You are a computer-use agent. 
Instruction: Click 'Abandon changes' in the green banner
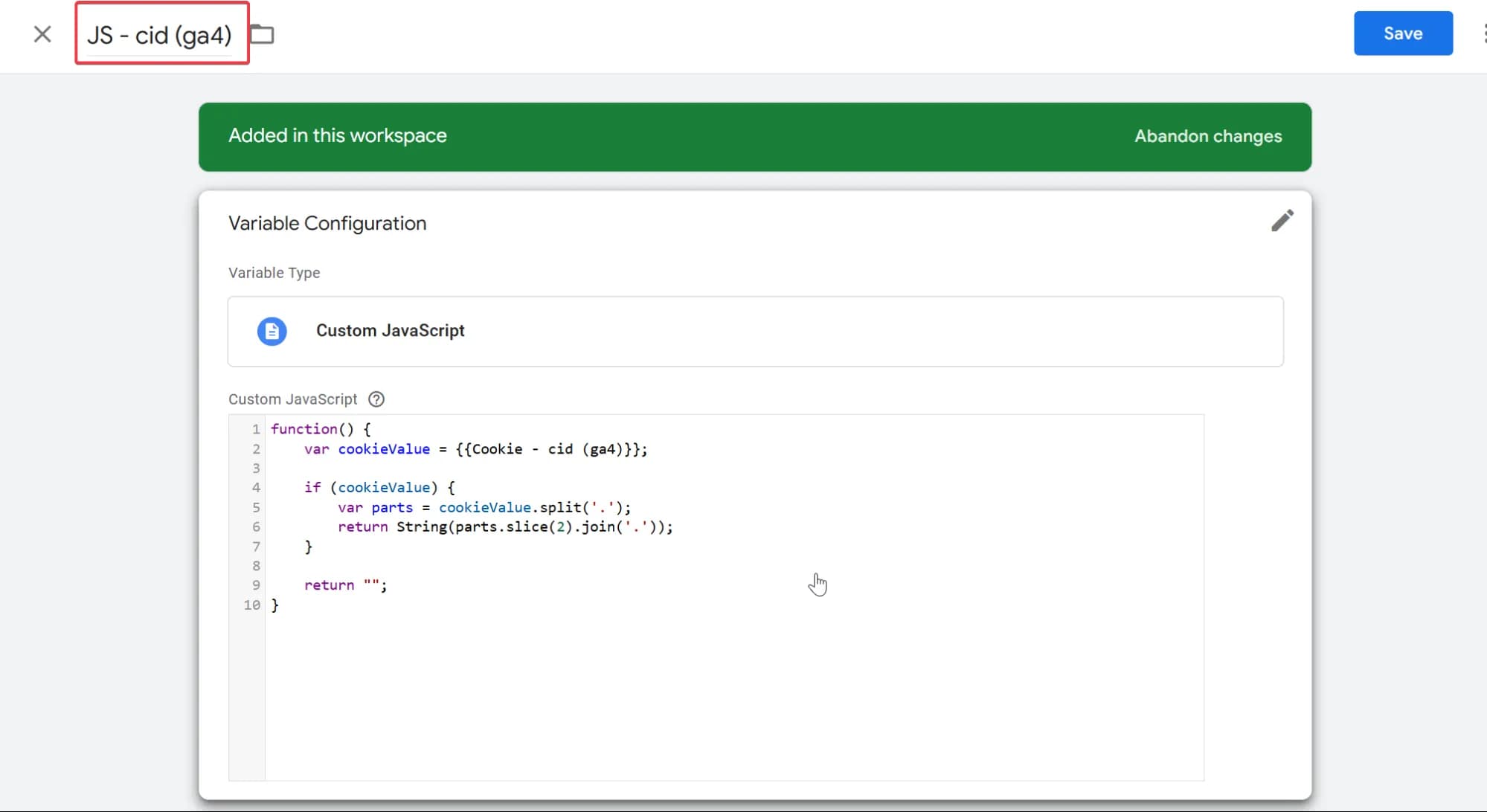[x=1208, y=136]
